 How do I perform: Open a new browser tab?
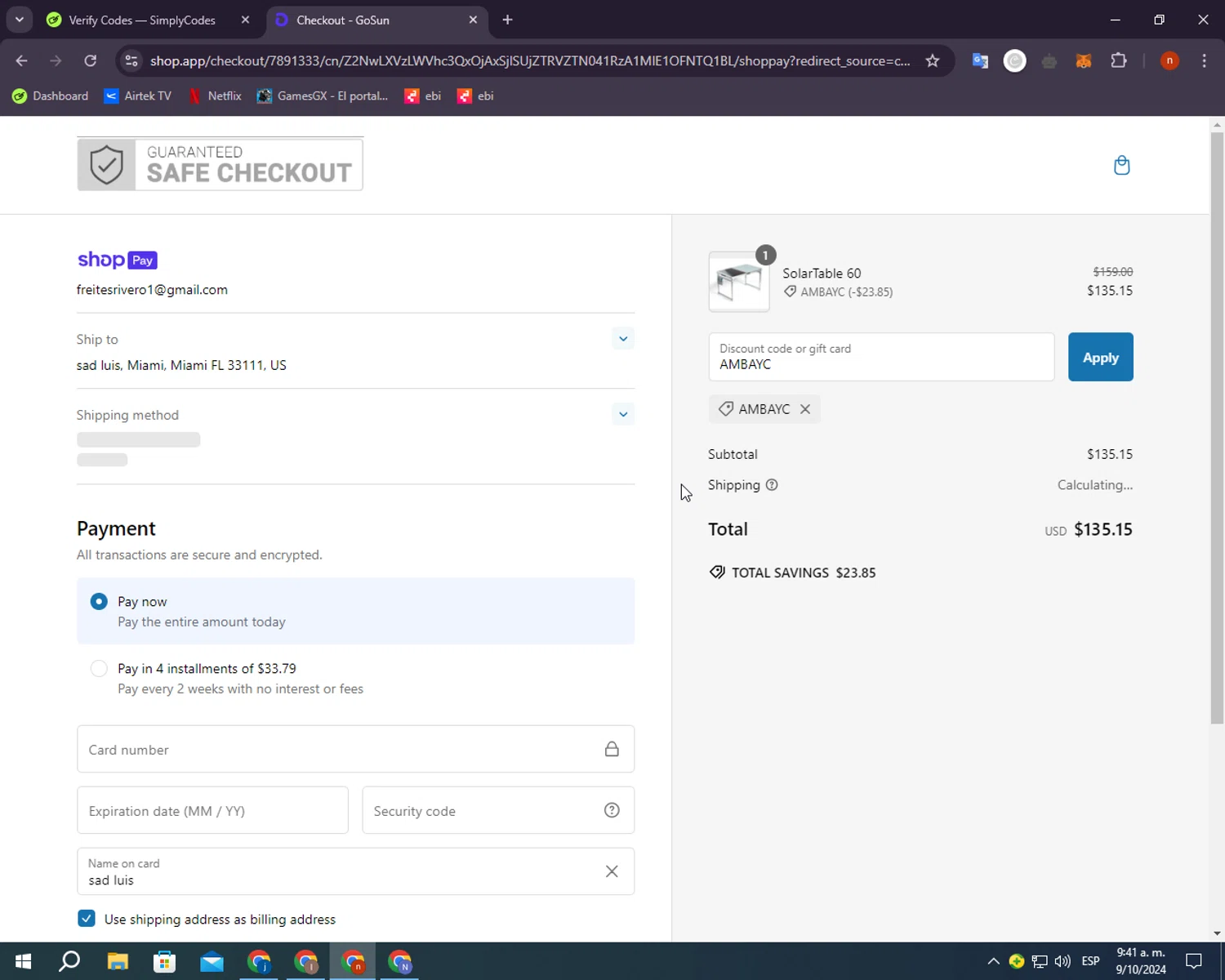(x=507, y=20)
